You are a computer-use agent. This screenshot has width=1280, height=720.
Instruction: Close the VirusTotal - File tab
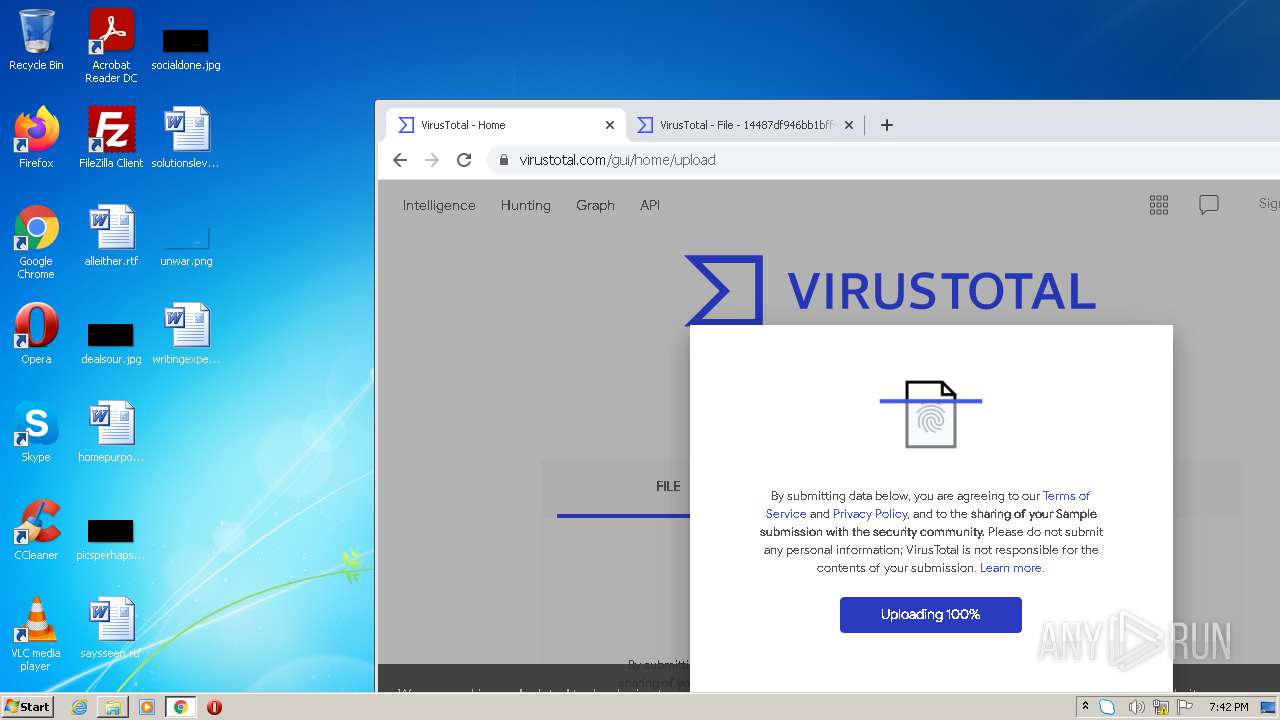point(849,125)
